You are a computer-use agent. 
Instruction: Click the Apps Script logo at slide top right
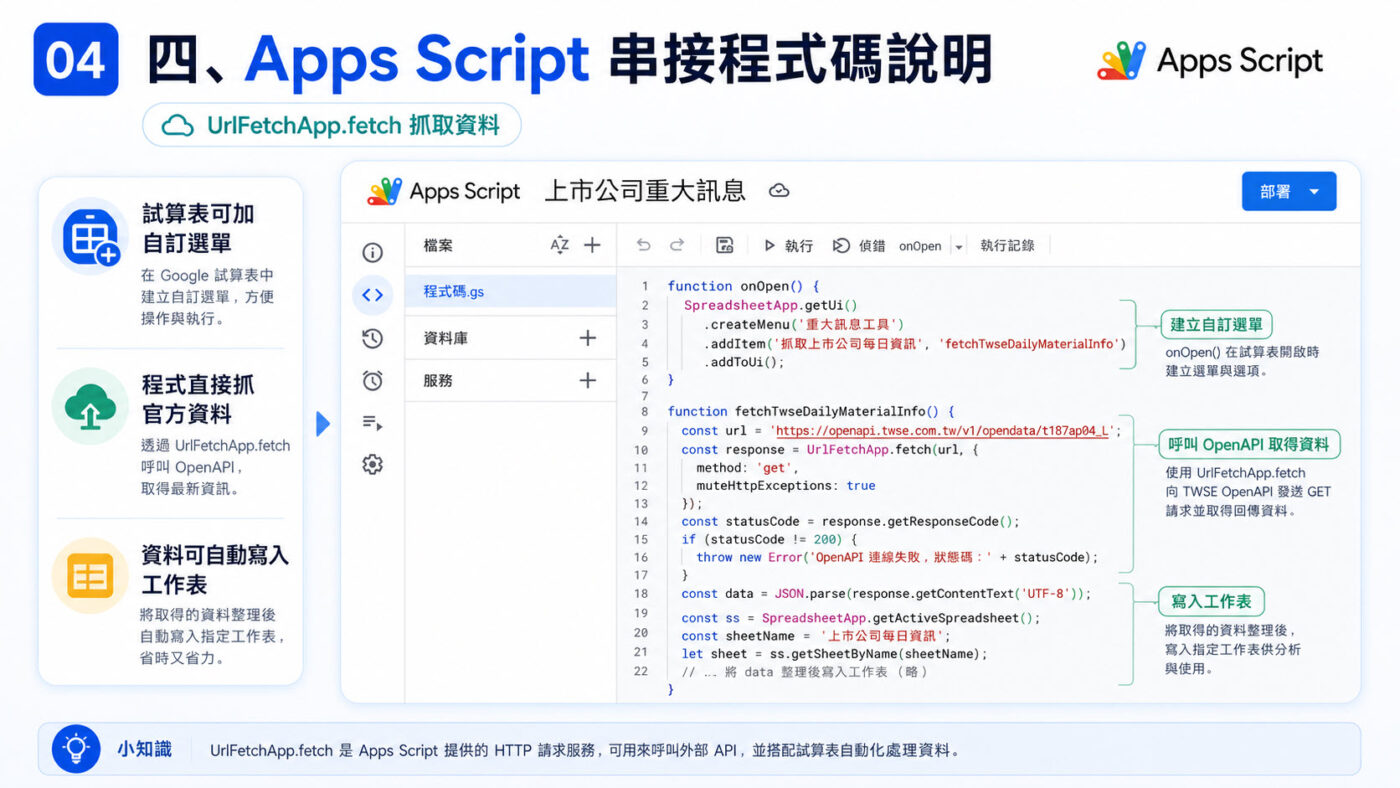pyautogui.click(x=1121, y=61)
